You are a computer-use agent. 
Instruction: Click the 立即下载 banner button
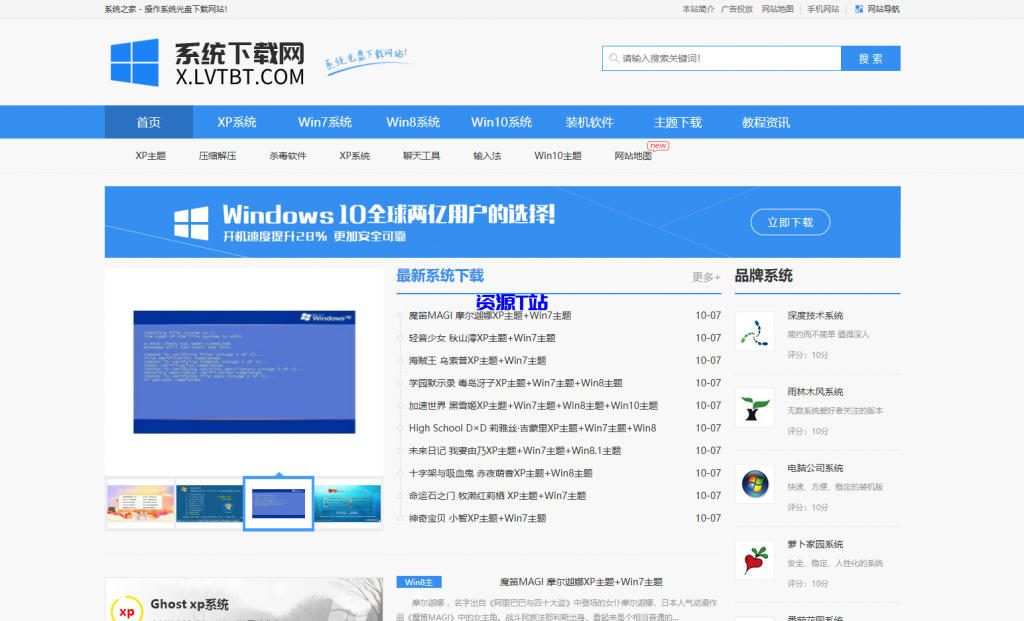pyautogui.click(x=790, y=222)
